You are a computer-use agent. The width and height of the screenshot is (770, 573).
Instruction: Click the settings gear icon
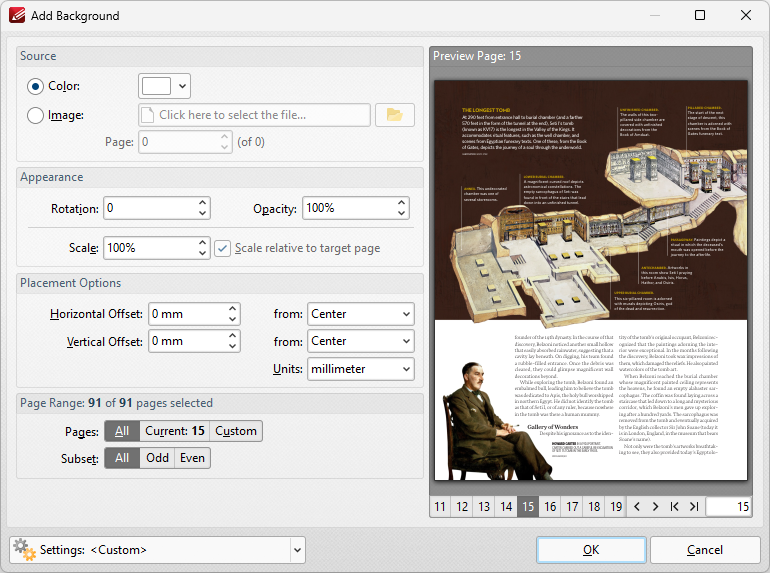point(24,549)
